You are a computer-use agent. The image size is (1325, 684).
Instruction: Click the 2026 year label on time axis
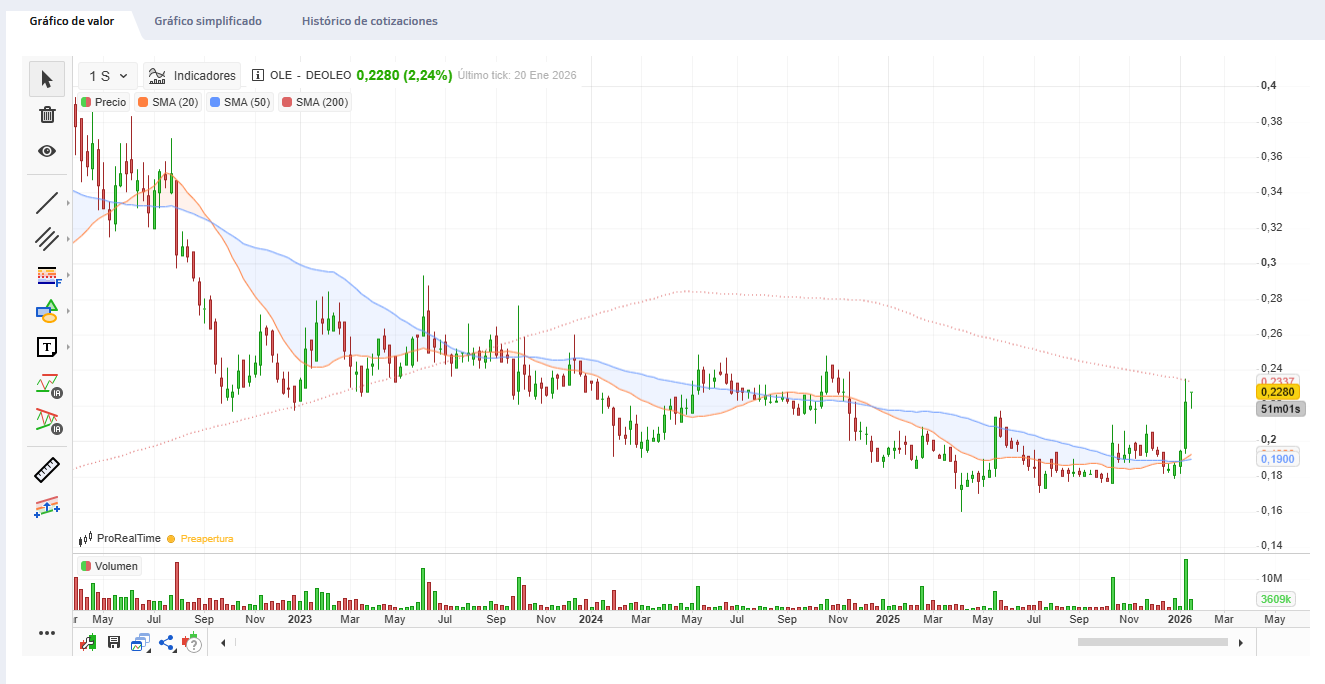pyautogui.click(x=1179, y=619)
